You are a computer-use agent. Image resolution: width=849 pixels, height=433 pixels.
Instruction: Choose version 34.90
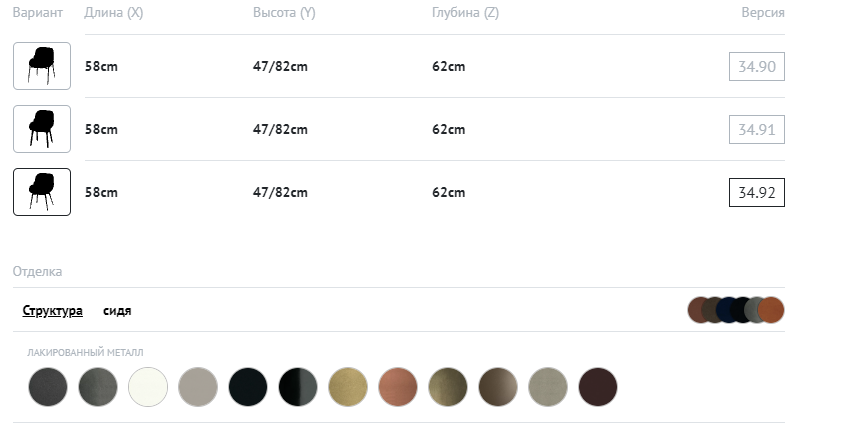[757, 67]
